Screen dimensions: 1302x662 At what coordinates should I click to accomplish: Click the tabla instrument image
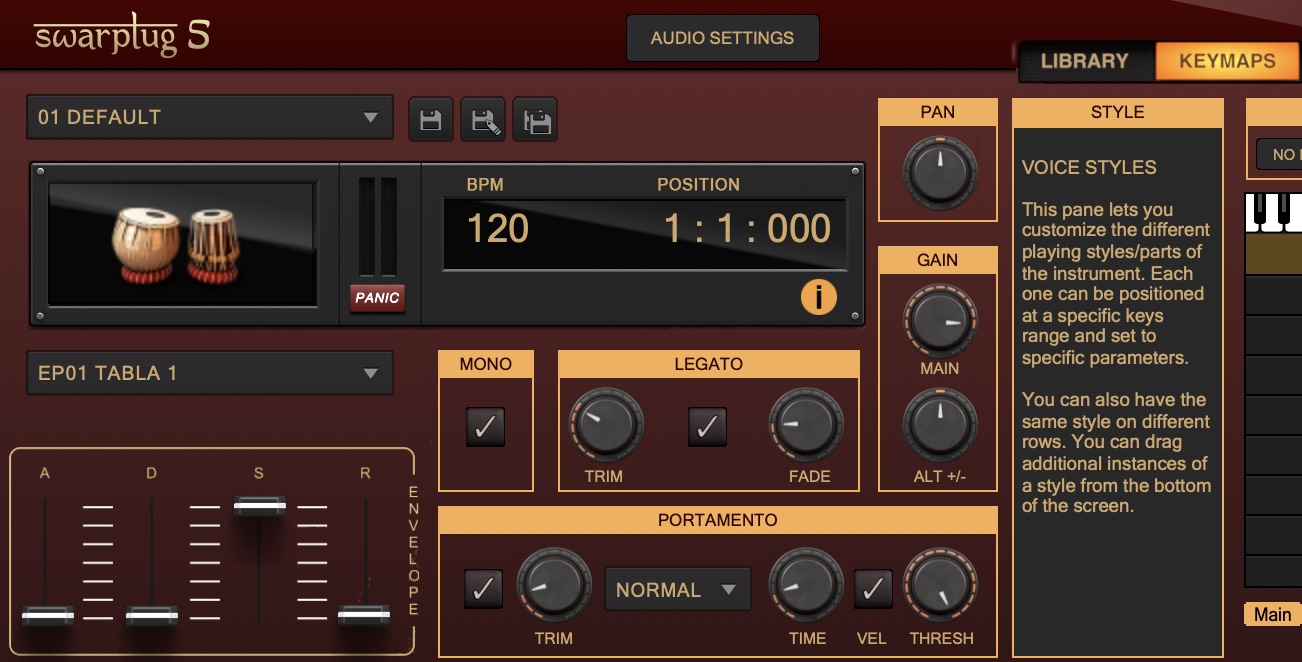tap(183, 243)
